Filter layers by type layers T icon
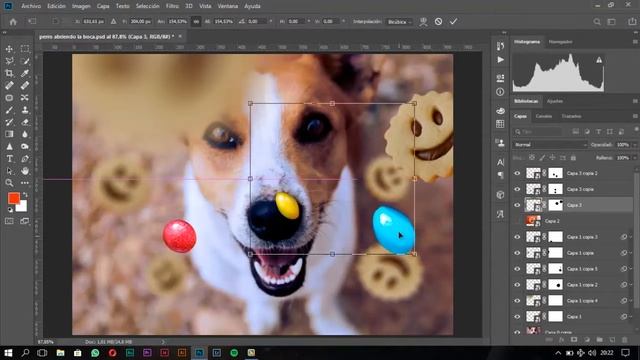The image size is (640, 360). [x=598, y=131]
